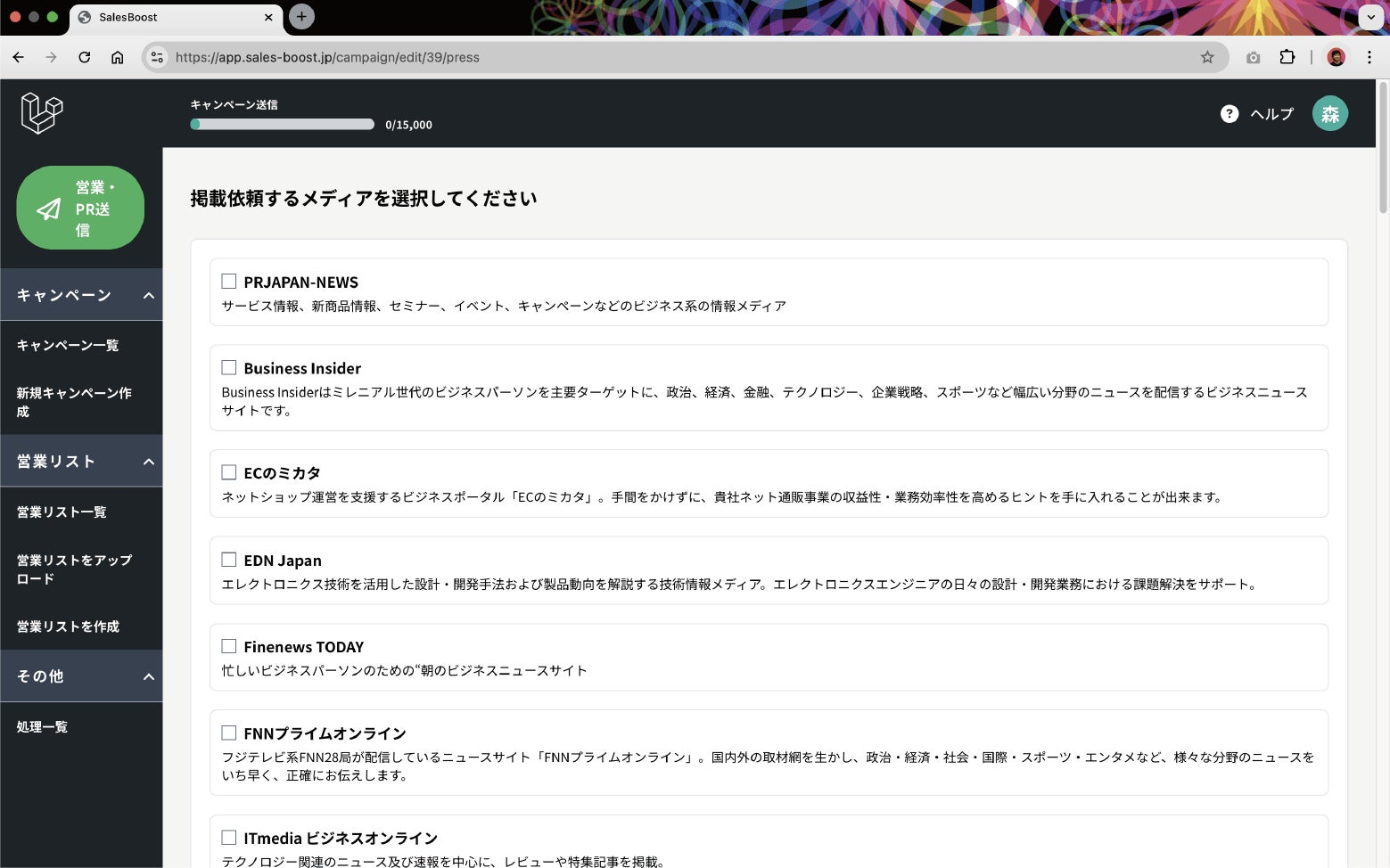Click the その他 section header label
The width and height of the screenshot is (1390, 868).
pyautogui.click(x=40, y=676)
